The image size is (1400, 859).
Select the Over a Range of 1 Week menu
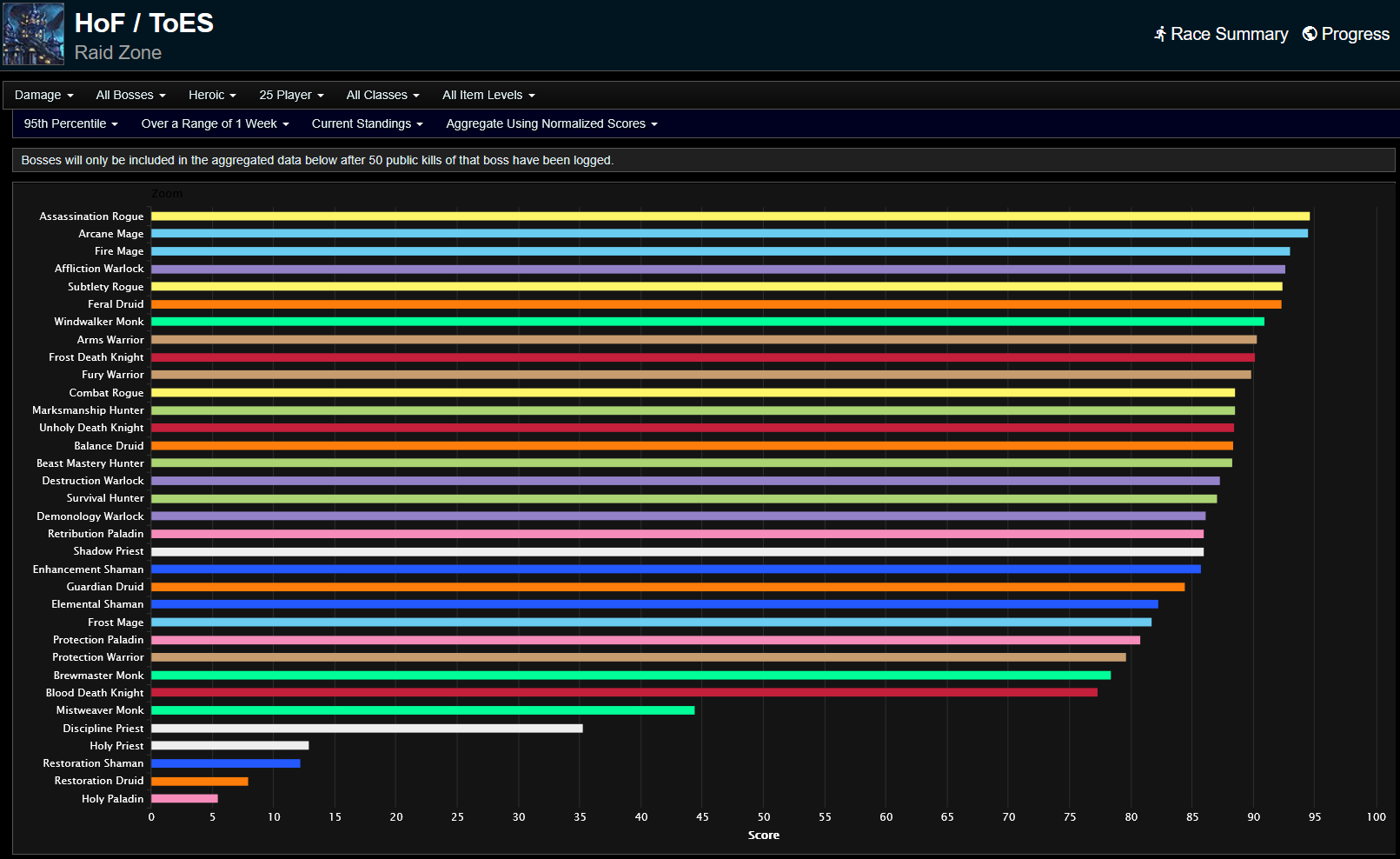[215, 123]
